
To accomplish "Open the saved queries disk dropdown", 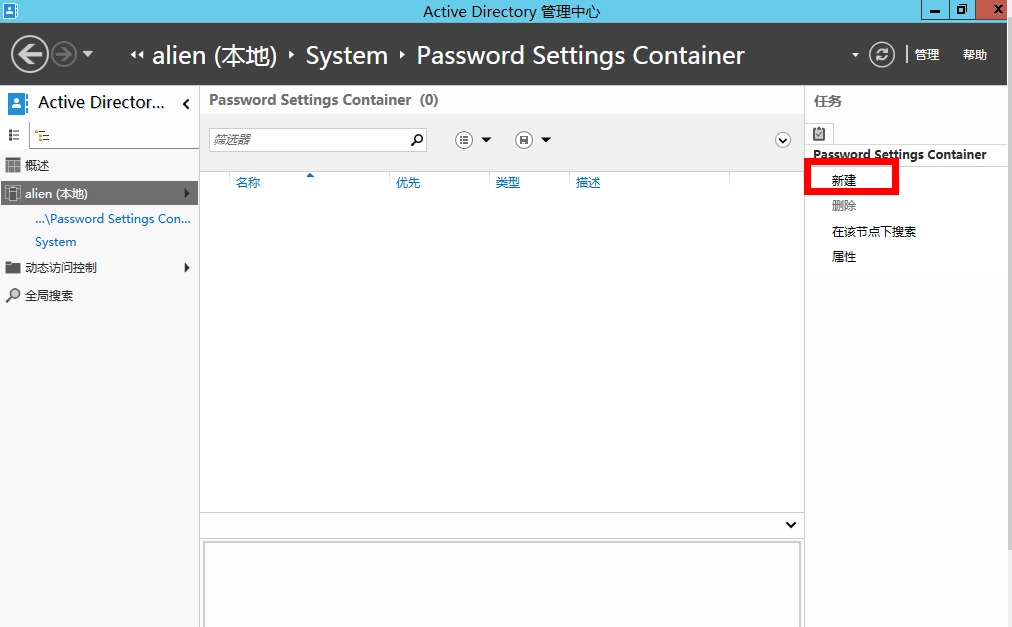I will click(x=534, y=140).
